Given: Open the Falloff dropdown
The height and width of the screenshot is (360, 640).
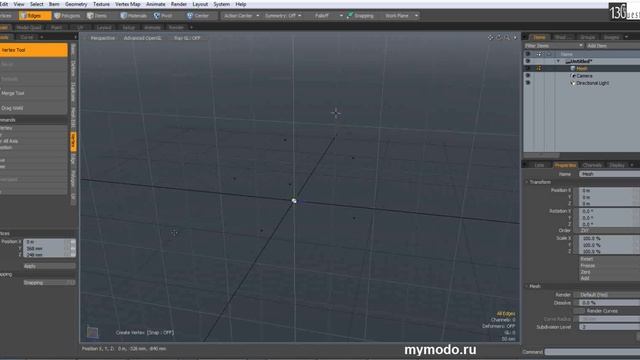Looking at the screenshot, I should click(324, 16).
